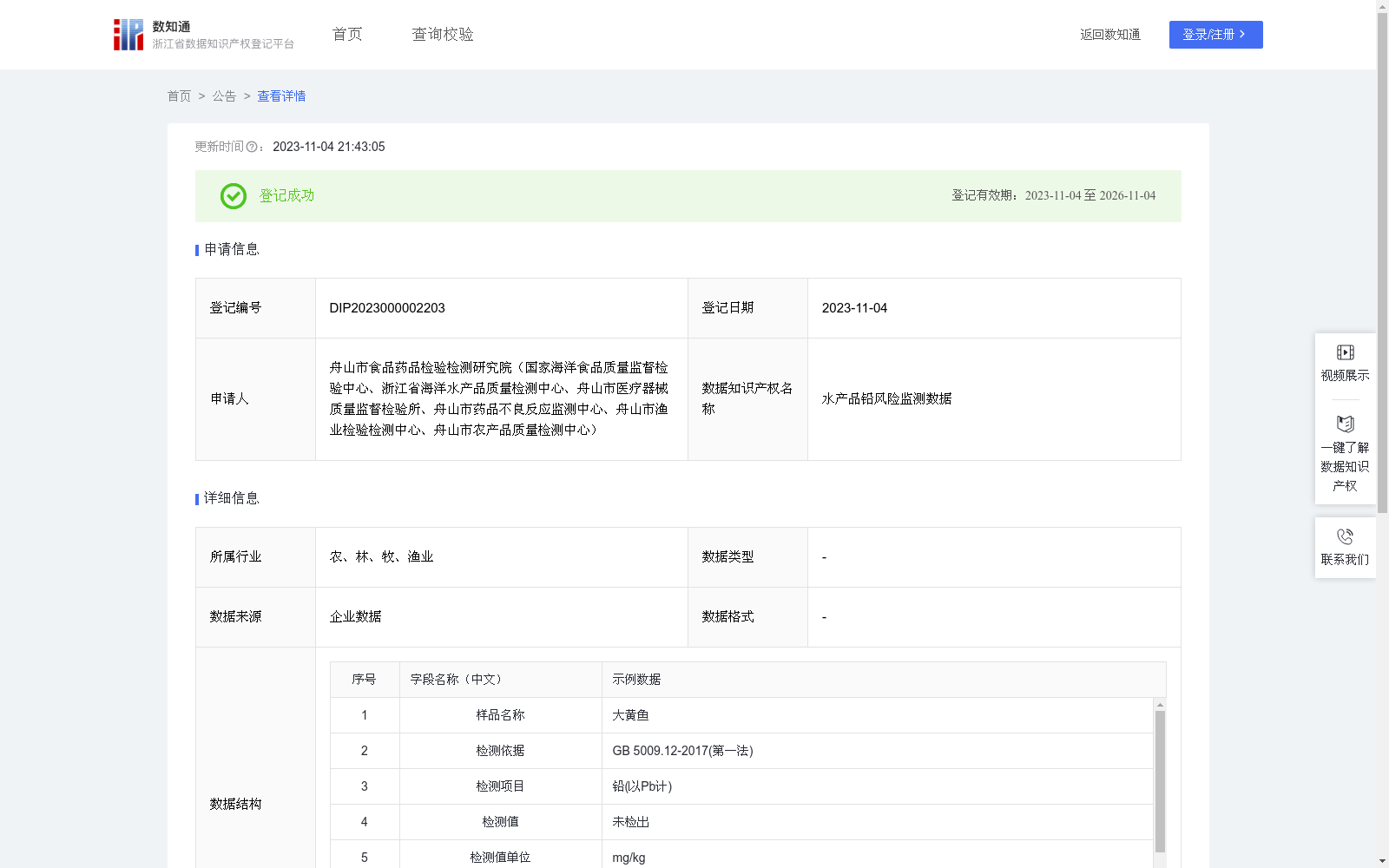Click the 农、林、牧、渔业 industry value

pos(381,557)
